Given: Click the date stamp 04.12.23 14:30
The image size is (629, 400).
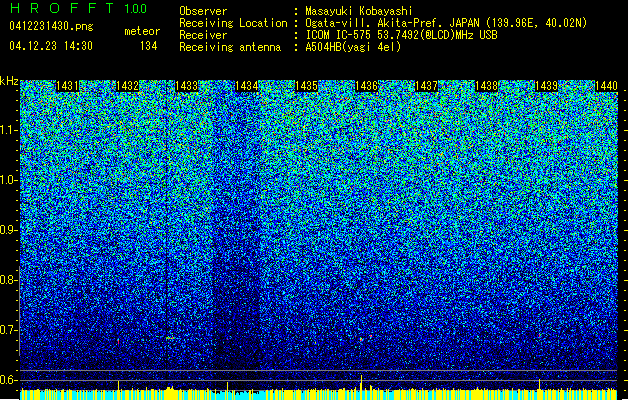Looking at the screenshot, I should 51,46.
